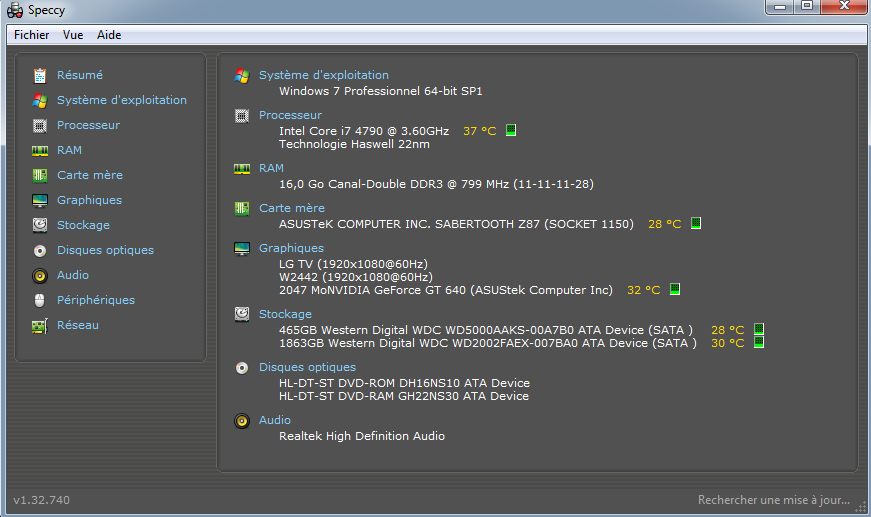
Task: Click the Disques optiques disc sidebar icon
Action: pyautogui.click(x=40, y=250)
